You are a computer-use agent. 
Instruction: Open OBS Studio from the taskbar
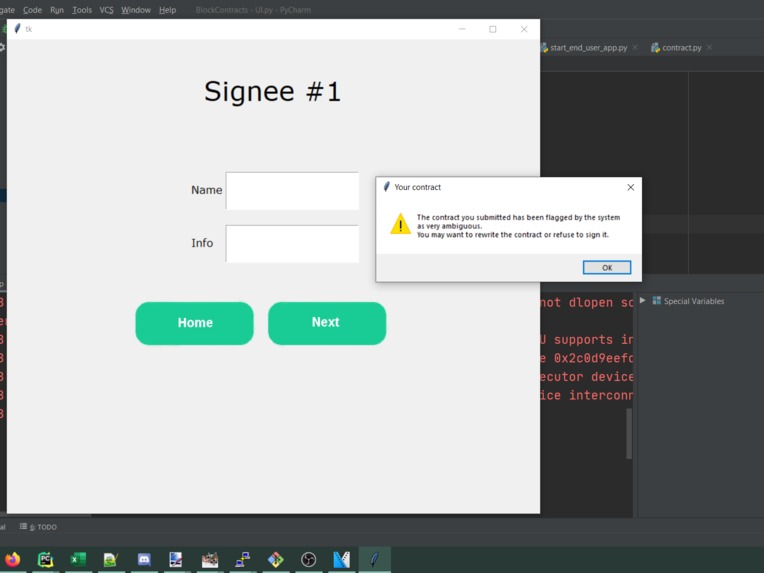308,559
